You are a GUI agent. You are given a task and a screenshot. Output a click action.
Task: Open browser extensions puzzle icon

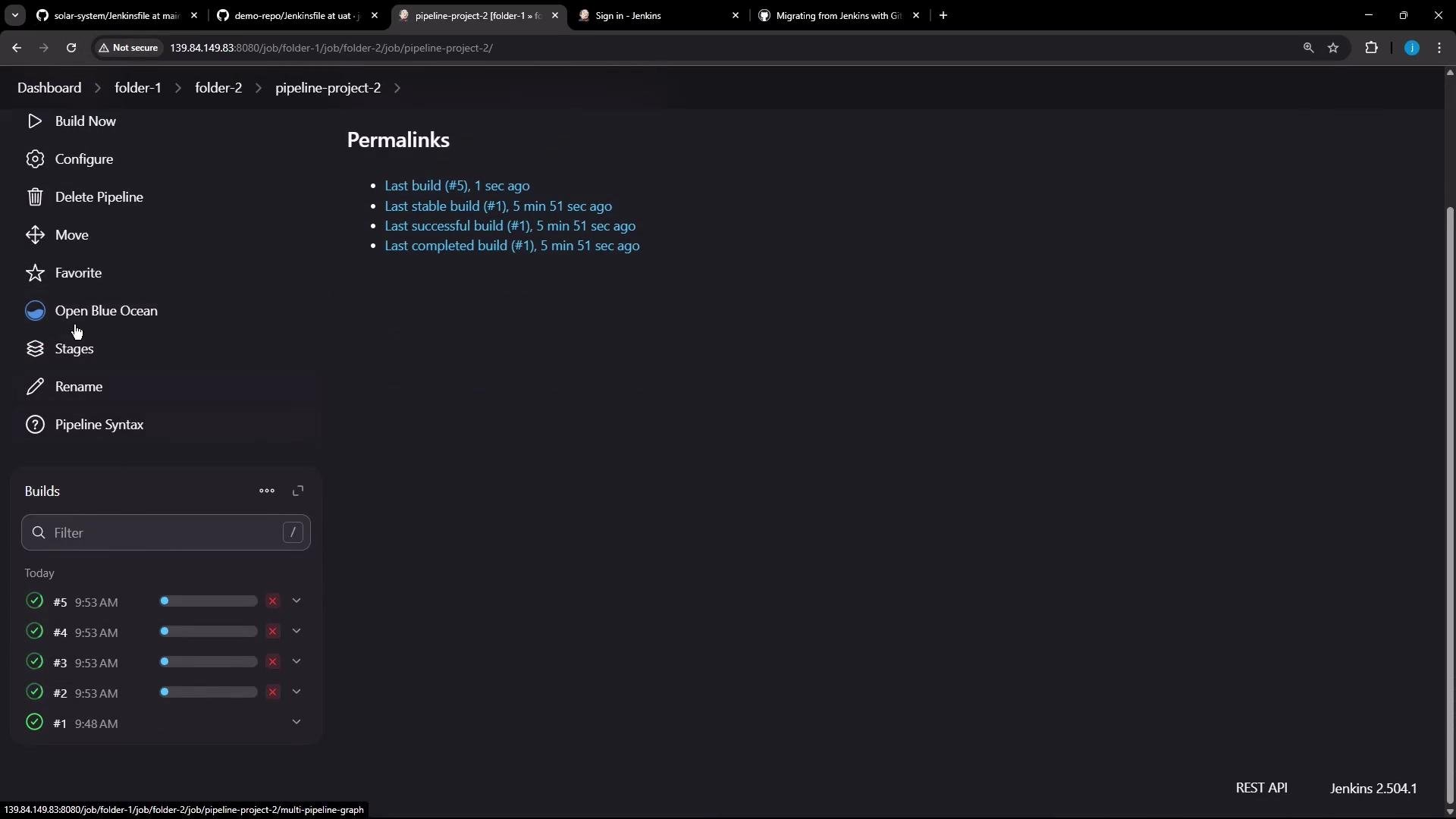[1371, 48]
